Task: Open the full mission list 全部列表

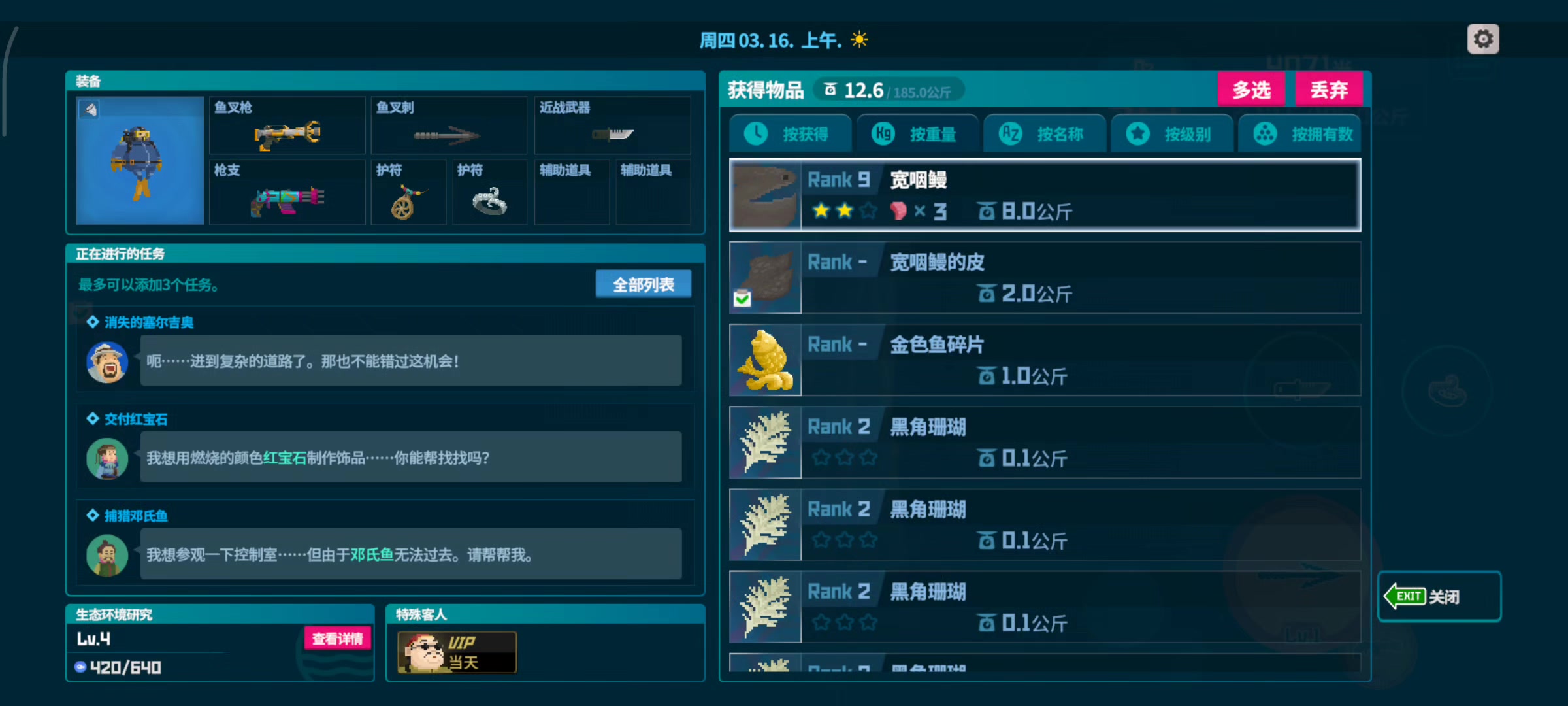Action: [644, 284]
